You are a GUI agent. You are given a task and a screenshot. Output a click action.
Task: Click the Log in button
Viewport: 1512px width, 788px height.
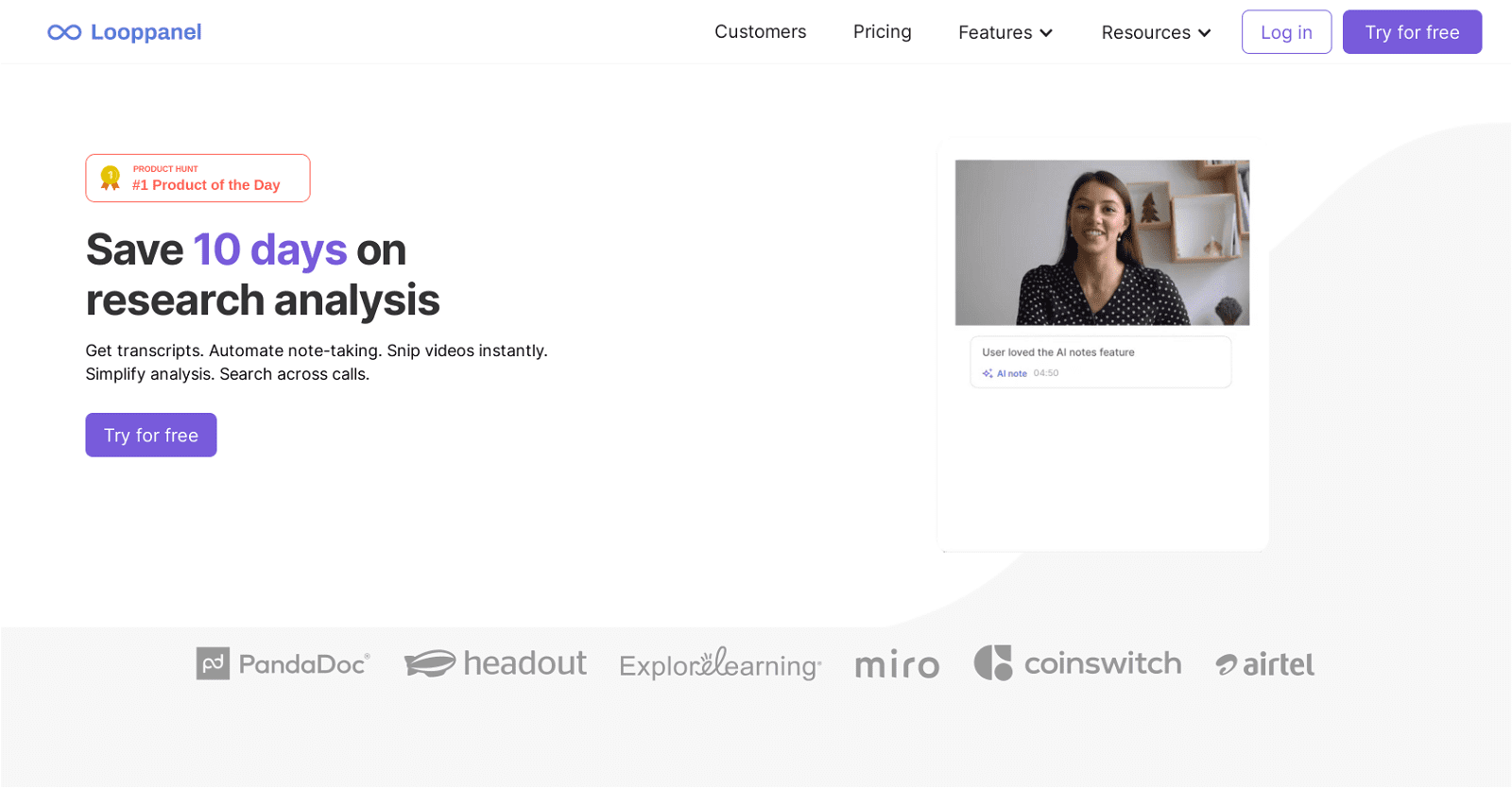(1286, 32)
